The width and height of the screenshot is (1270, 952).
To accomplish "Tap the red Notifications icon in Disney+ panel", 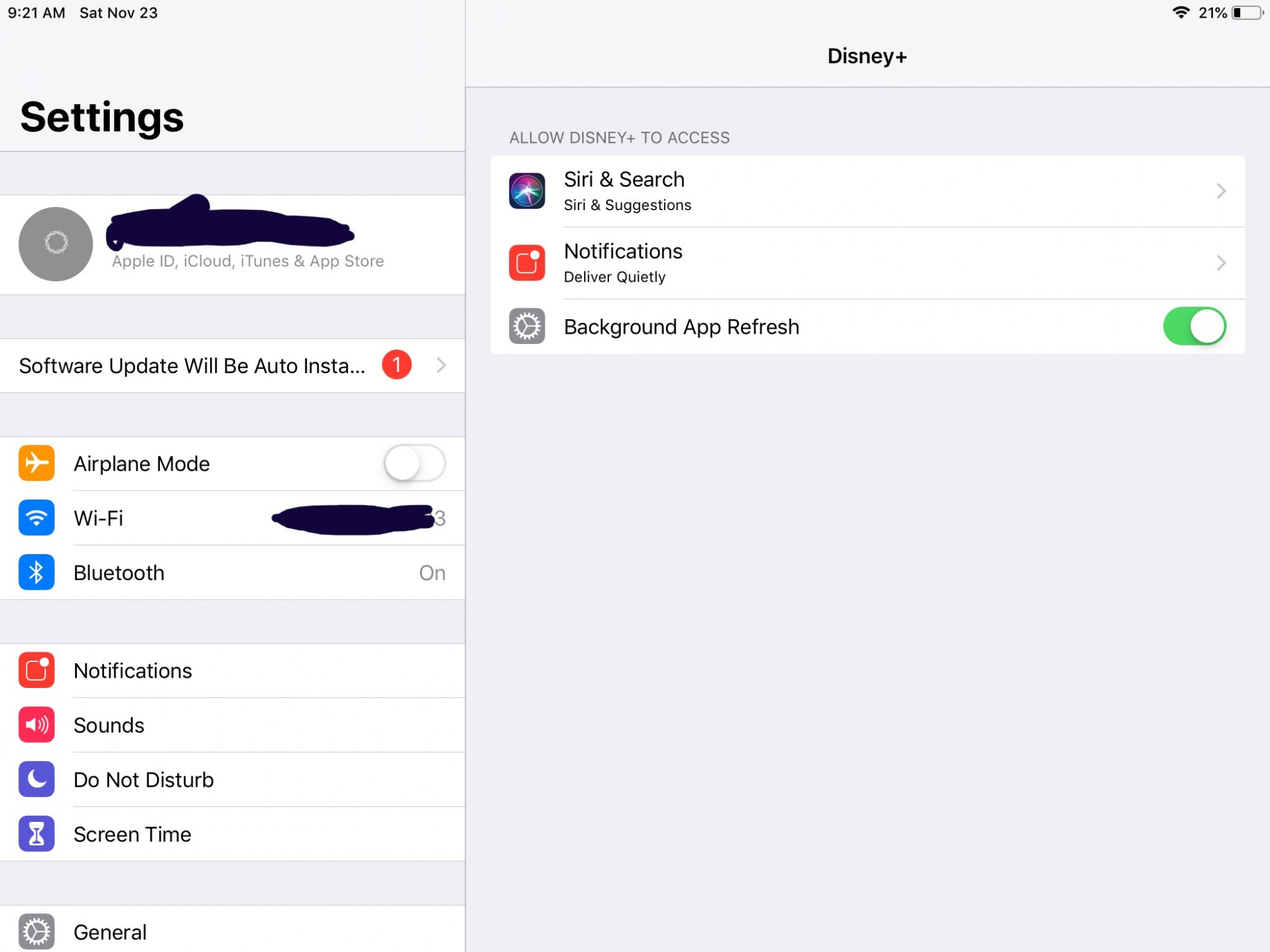I will tap(526, 263).
